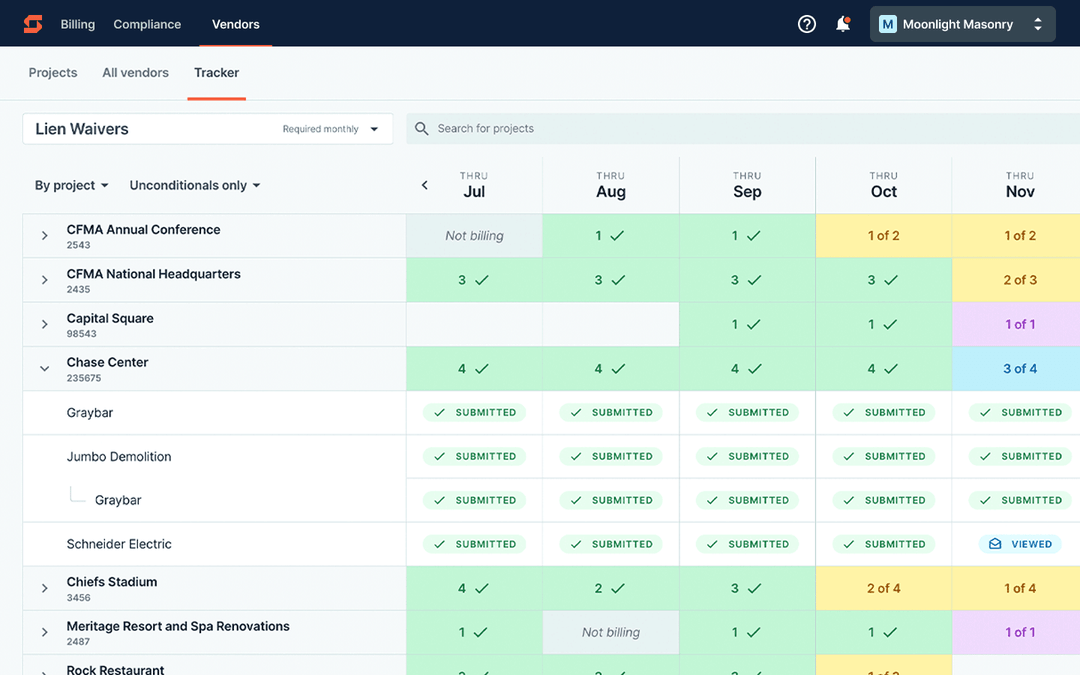Open the By project dropdown
Screen dimensions: 1080x675
[x=70, y=185]
